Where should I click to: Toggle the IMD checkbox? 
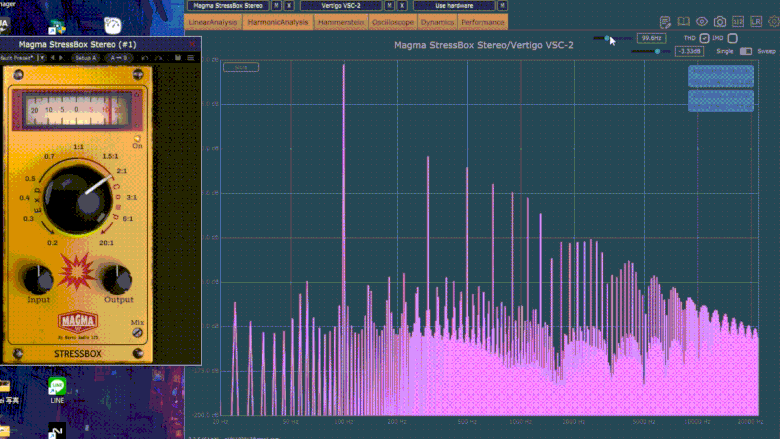click(x=733, y=38)
